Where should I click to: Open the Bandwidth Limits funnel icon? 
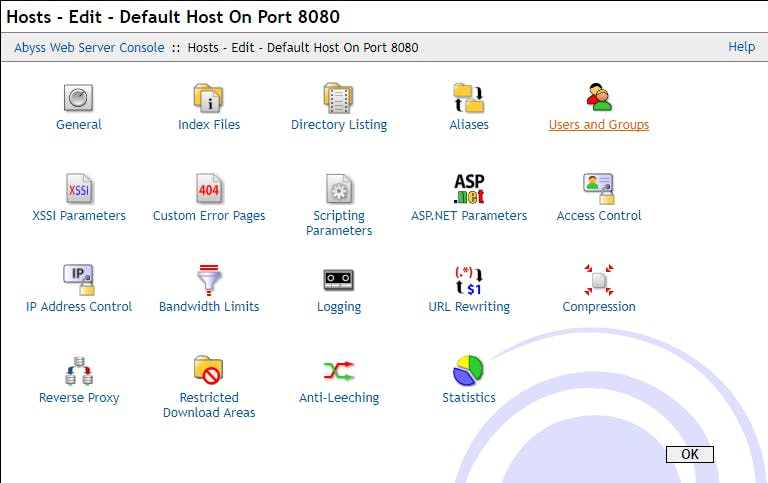pos(209,280)
